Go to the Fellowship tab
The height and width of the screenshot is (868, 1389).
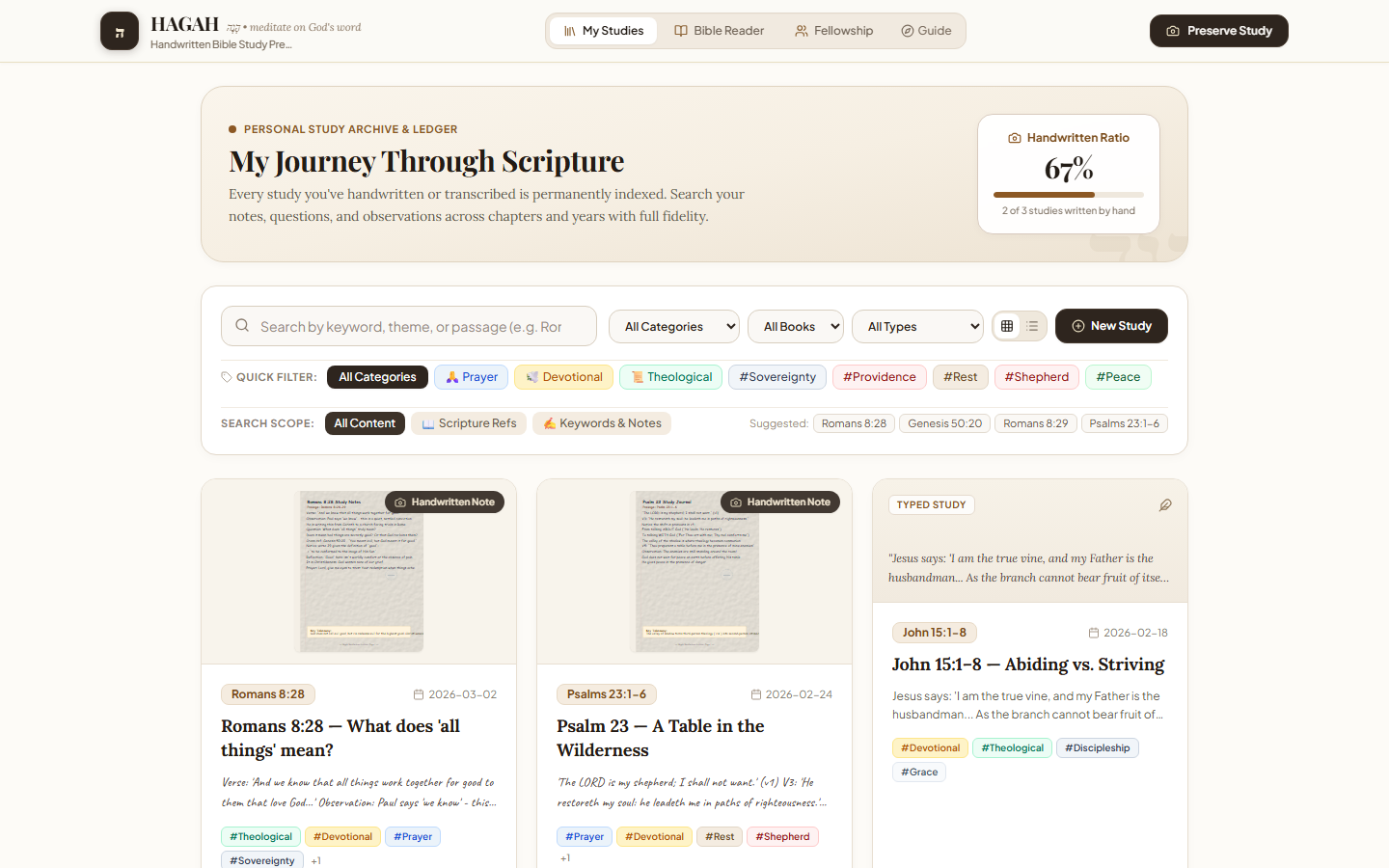pos(834,31)
